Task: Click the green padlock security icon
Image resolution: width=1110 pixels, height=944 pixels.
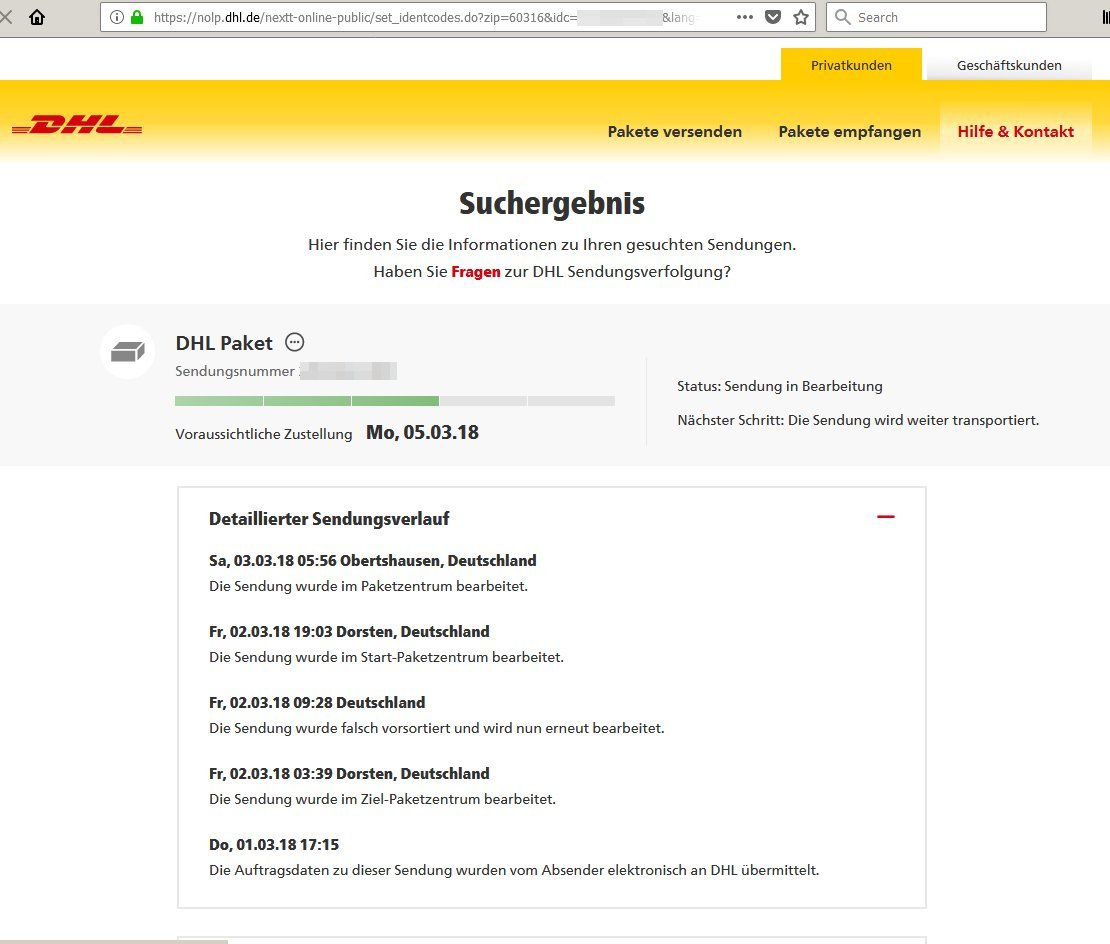Action: point(137,17)
